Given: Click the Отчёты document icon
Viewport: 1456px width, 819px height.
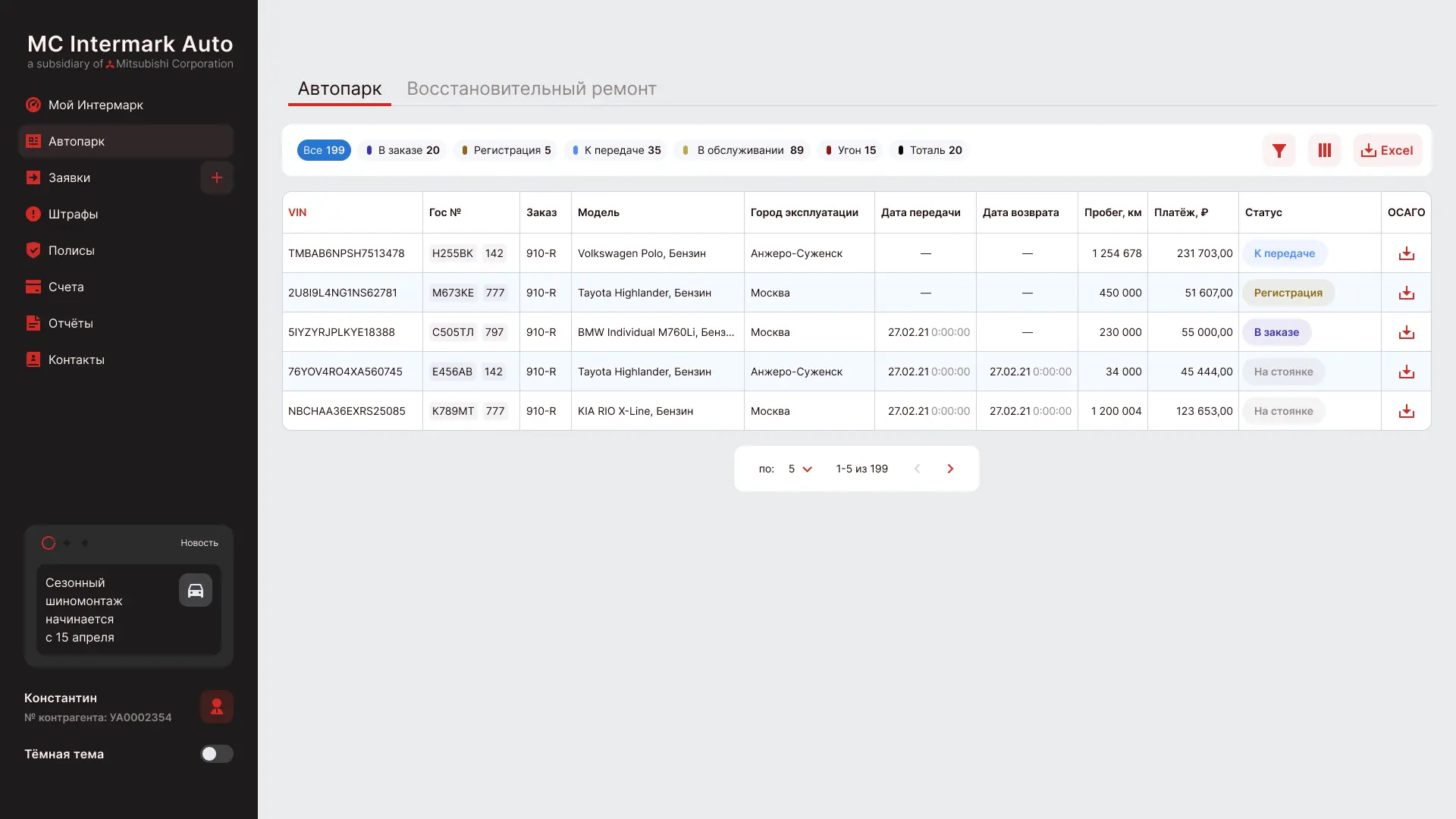Looking at the screenshot, I should pyautogui.click(x=33, y=323).
